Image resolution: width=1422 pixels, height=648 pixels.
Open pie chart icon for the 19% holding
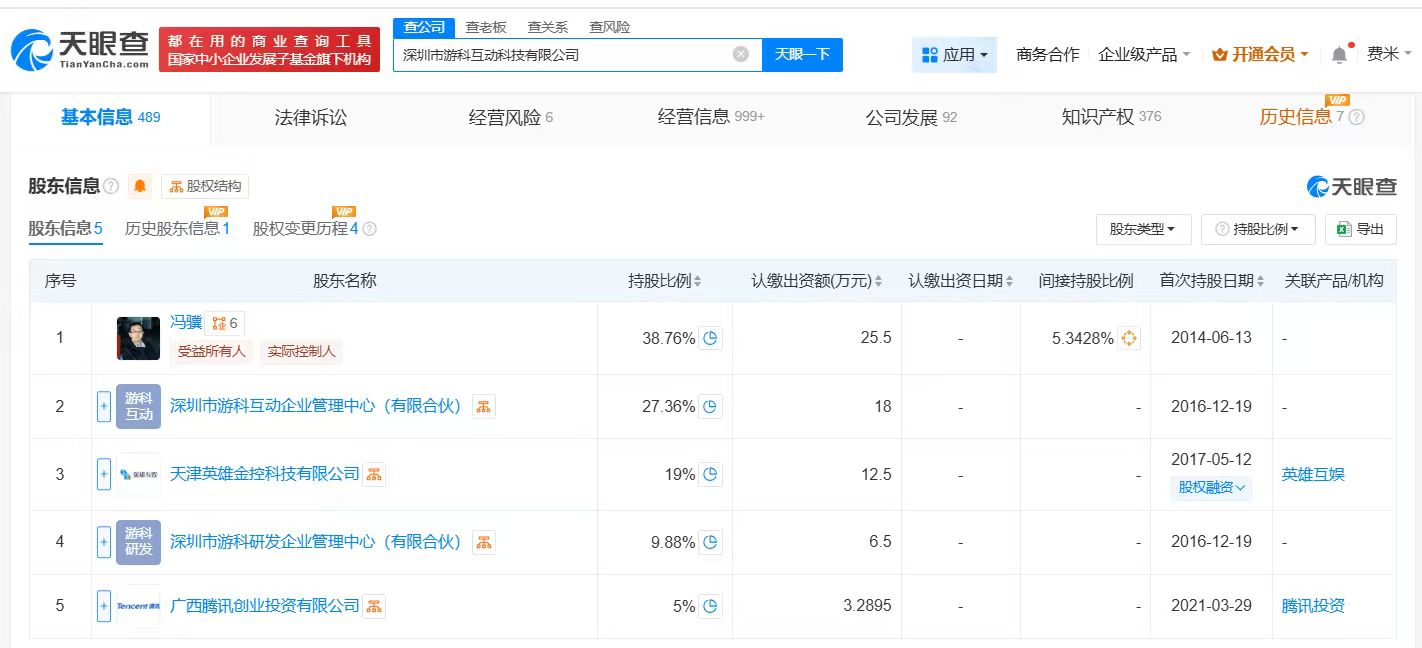[710, 474]
